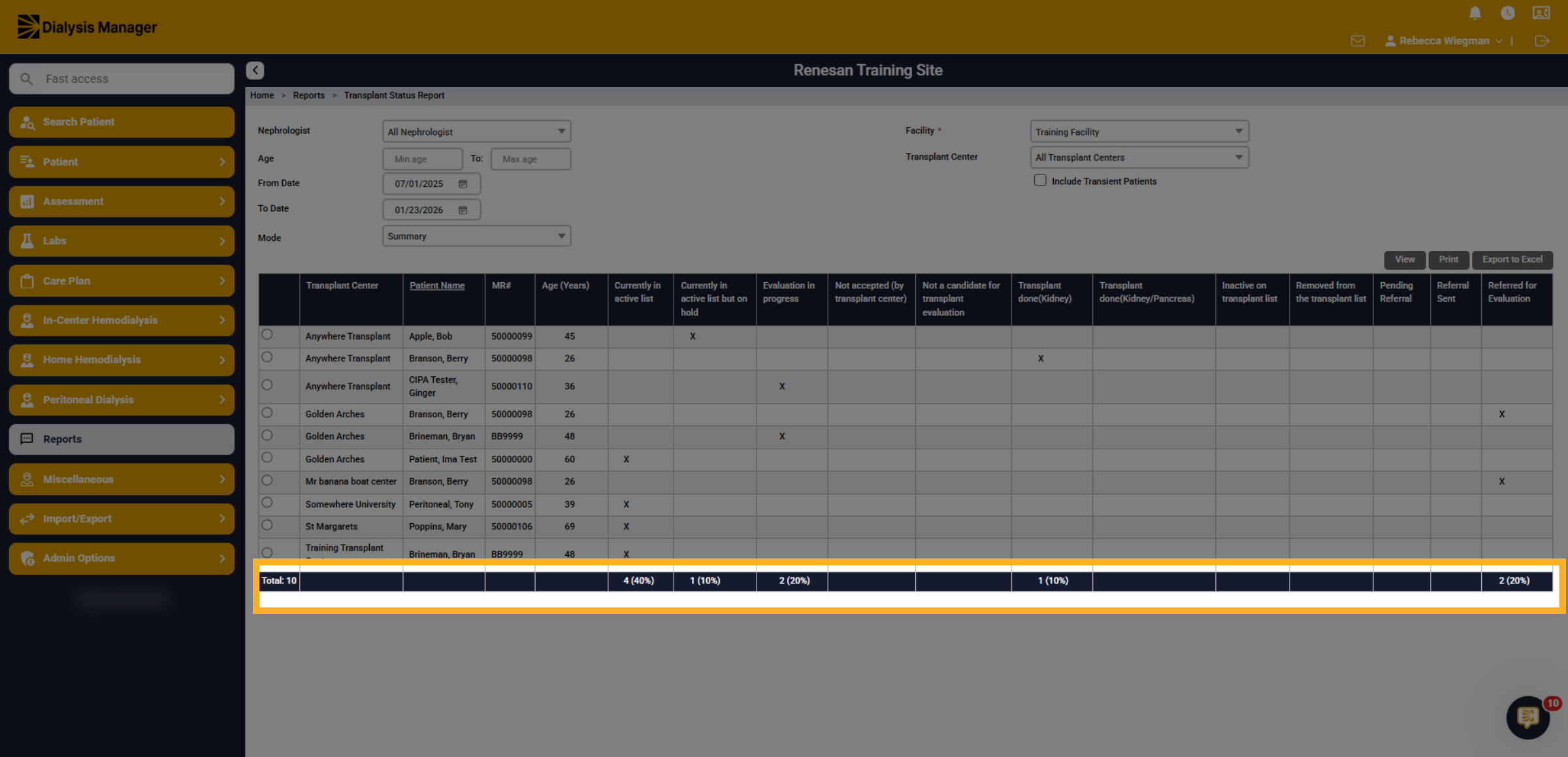Go to Reports breadcrumb link
Viewport: 1568px width, 757px height.
pyautogui.click(x=308, y=95)
